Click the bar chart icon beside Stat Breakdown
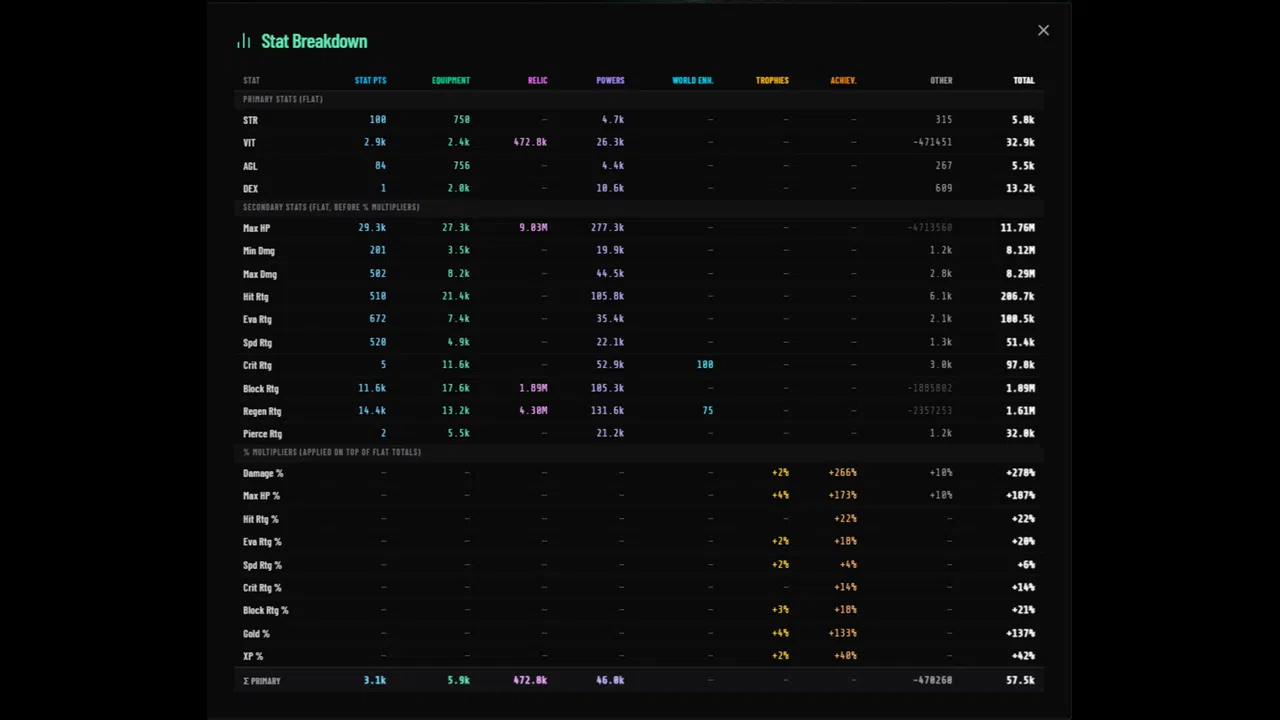 tap(244, 41)
